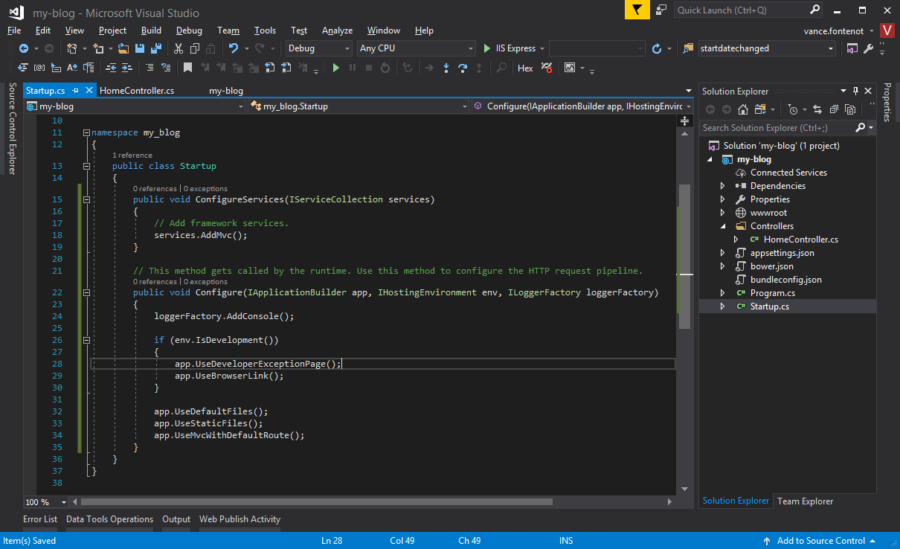
Task: Click the Pending Changes Filter clock icon
Action: click(793, 110)
